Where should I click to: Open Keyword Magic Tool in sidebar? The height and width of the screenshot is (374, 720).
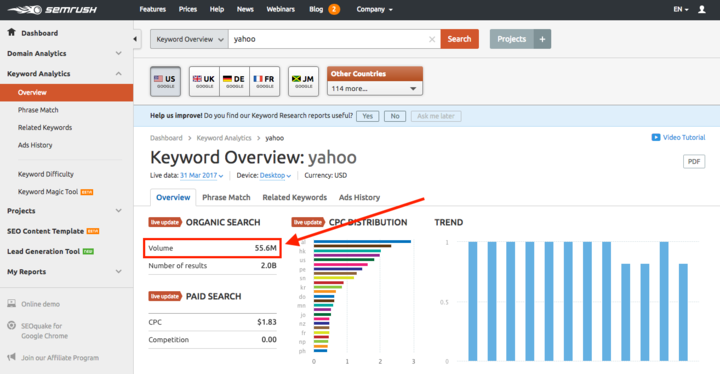coord(48,192)
